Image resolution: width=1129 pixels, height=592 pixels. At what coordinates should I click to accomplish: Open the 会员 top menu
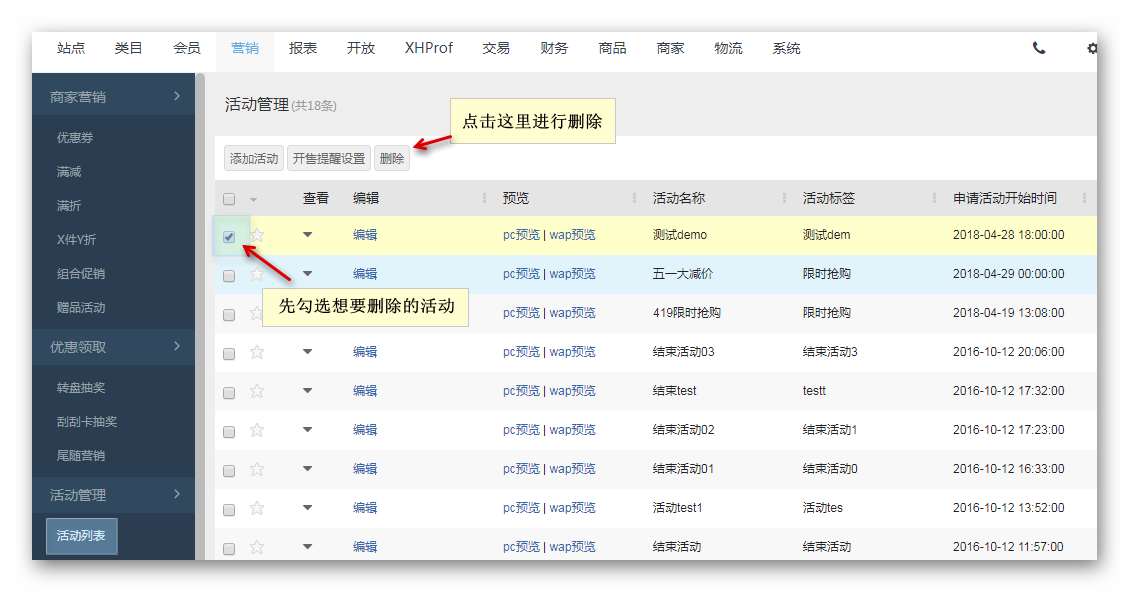coord(186,48)
